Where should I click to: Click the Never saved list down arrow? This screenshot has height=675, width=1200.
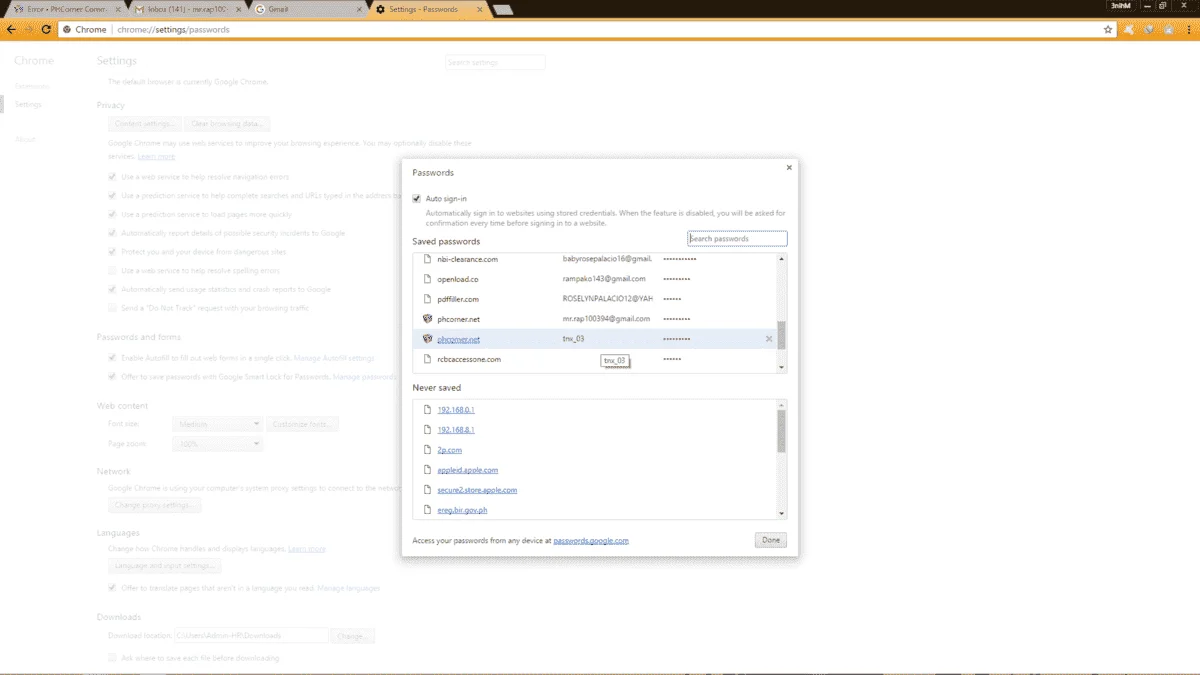click(x=782, y=514)
